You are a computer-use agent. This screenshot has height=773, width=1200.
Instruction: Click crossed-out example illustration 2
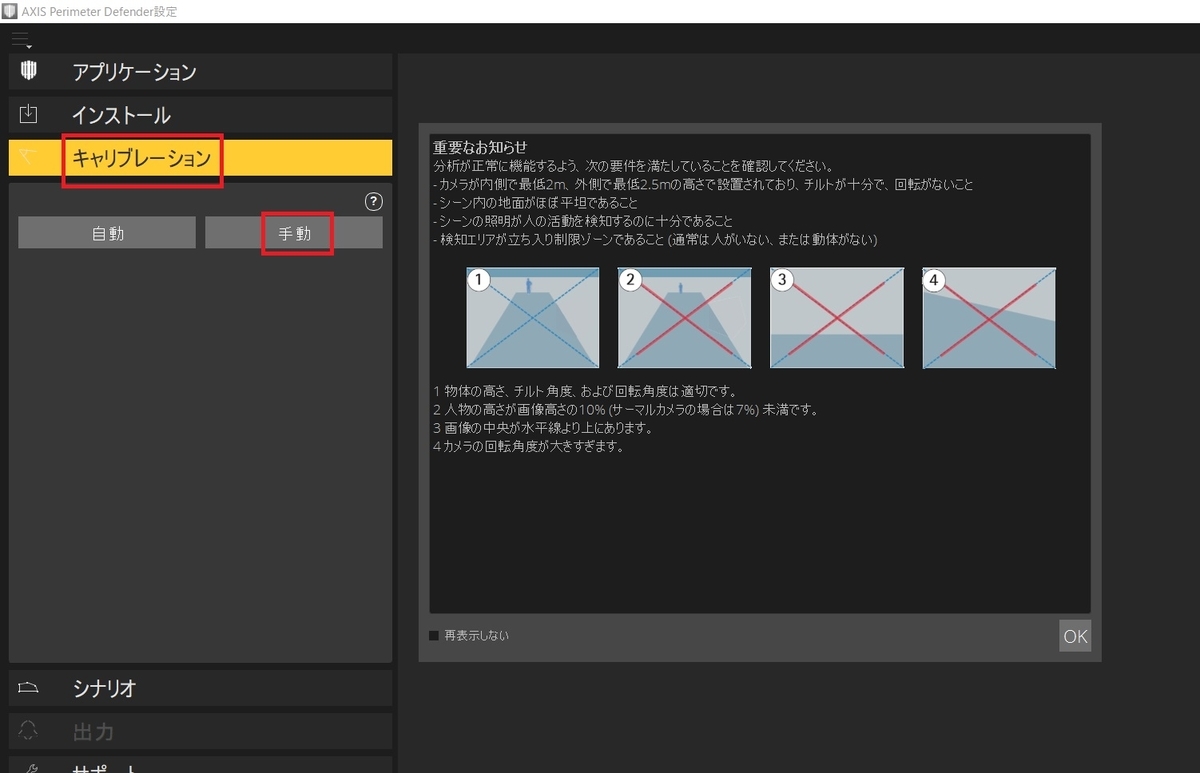click(x=684, y=317)
